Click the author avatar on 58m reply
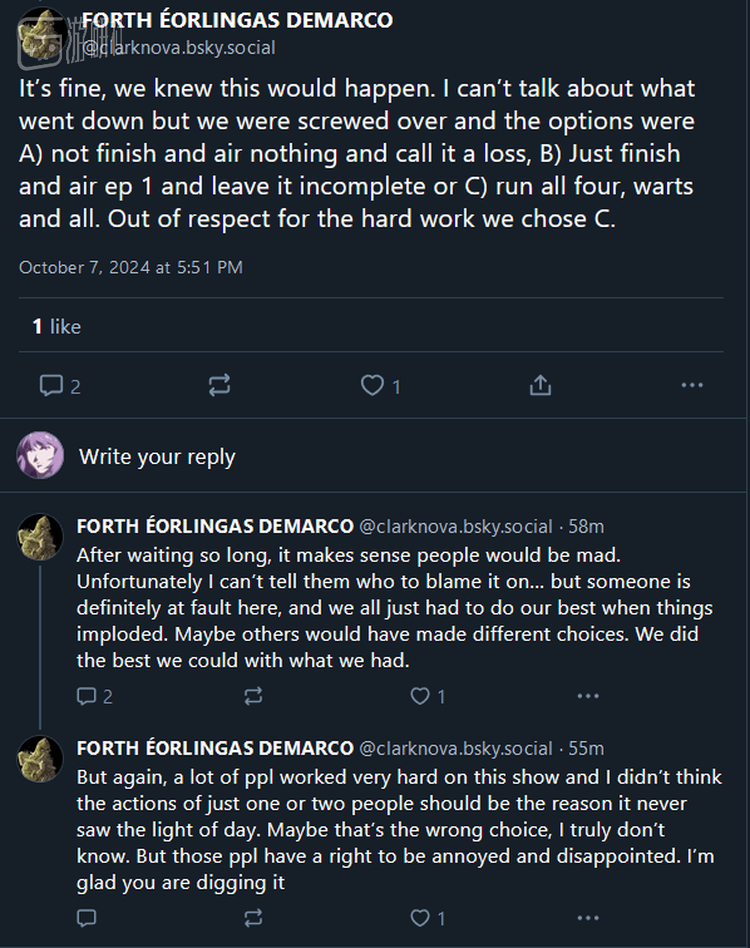750x948 pixels. click(41, 537)
